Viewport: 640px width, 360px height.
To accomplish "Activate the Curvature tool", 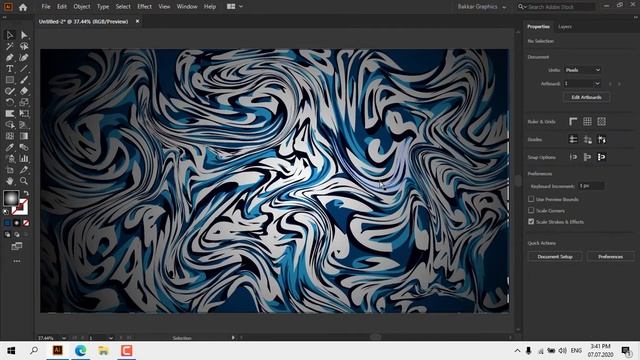I will pyautogui.click(x=24, y=58).
